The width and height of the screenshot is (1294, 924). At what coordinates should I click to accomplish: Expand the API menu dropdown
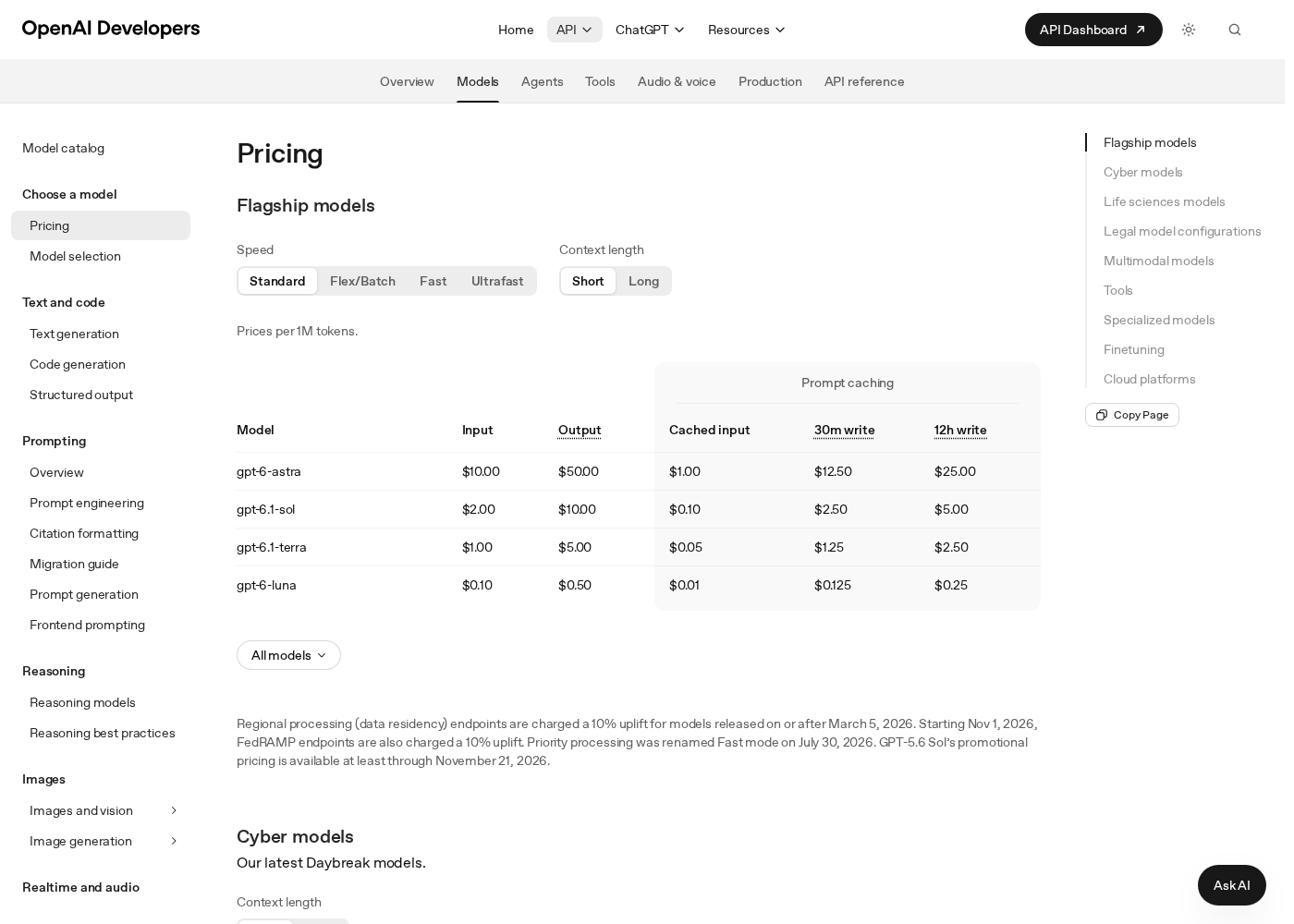[575, 30]
